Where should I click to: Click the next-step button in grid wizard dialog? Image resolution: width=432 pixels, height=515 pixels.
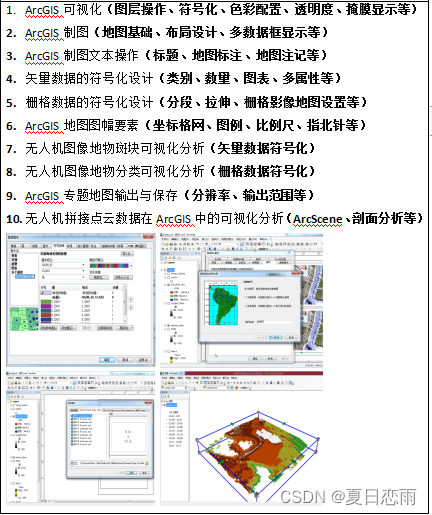[276, 337]
